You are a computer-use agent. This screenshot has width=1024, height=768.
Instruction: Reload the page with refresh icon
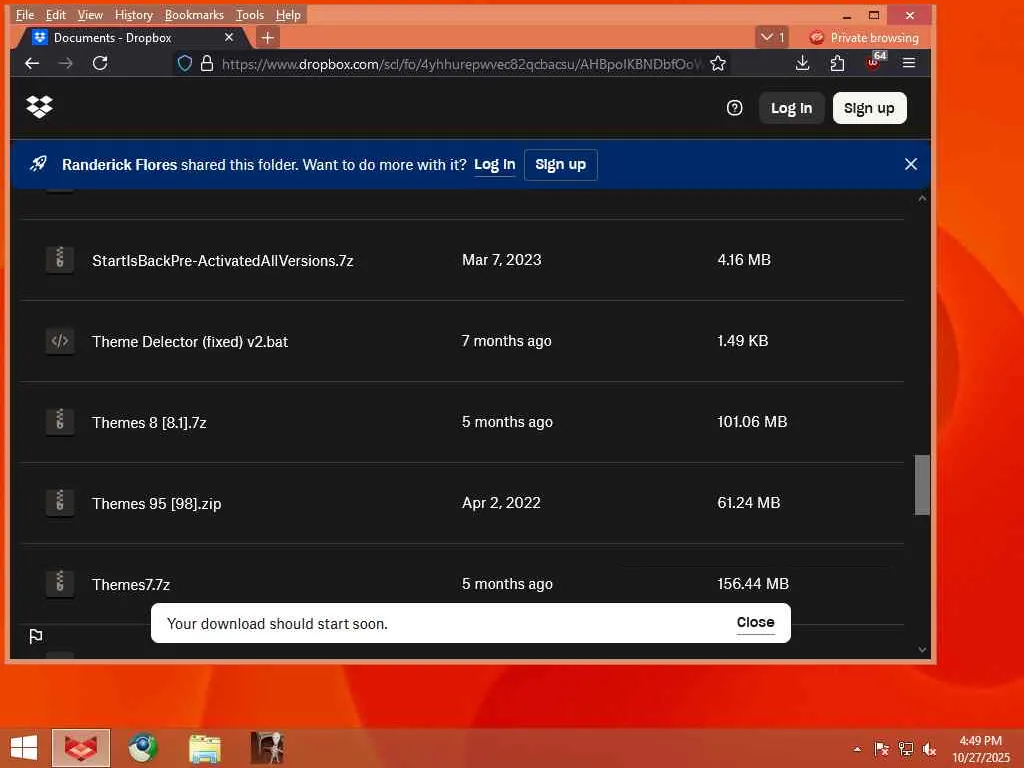point(100,63)
